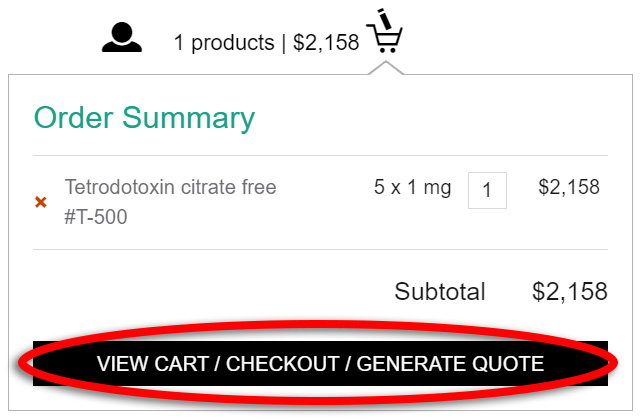641x419 pixels.
Task: Click the "CHECKOUT" text on the black button
Action: tap(282, 364)
